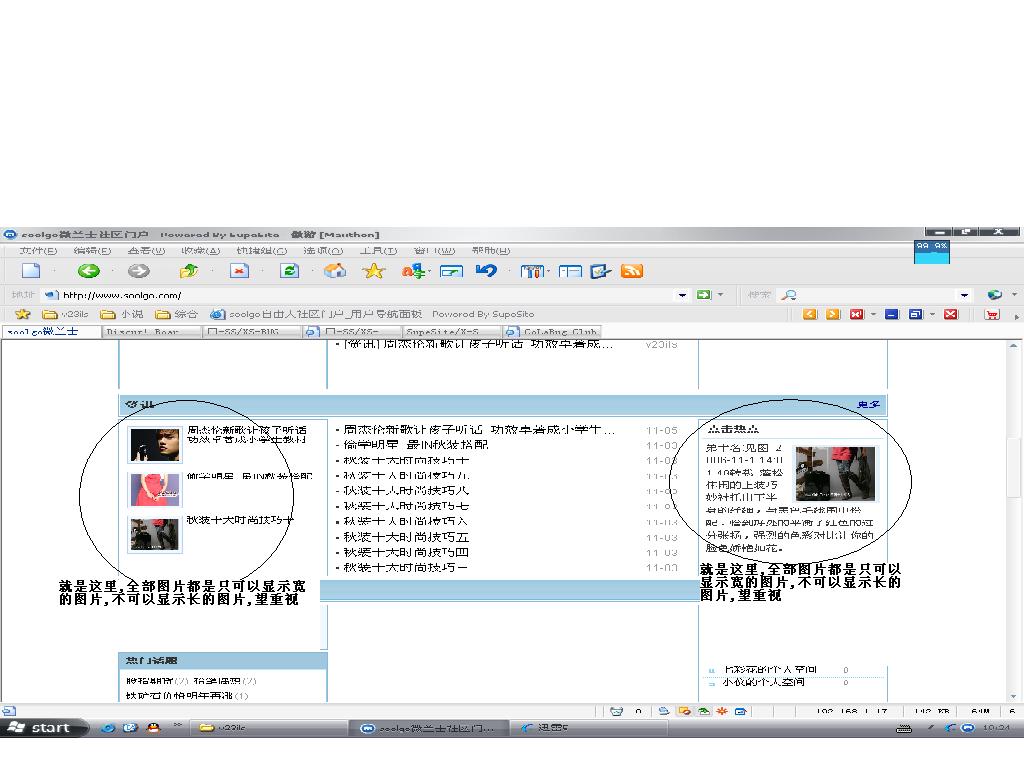
Task: Expand the favorites bar overflow arrow
Action: coord(1016,316)
